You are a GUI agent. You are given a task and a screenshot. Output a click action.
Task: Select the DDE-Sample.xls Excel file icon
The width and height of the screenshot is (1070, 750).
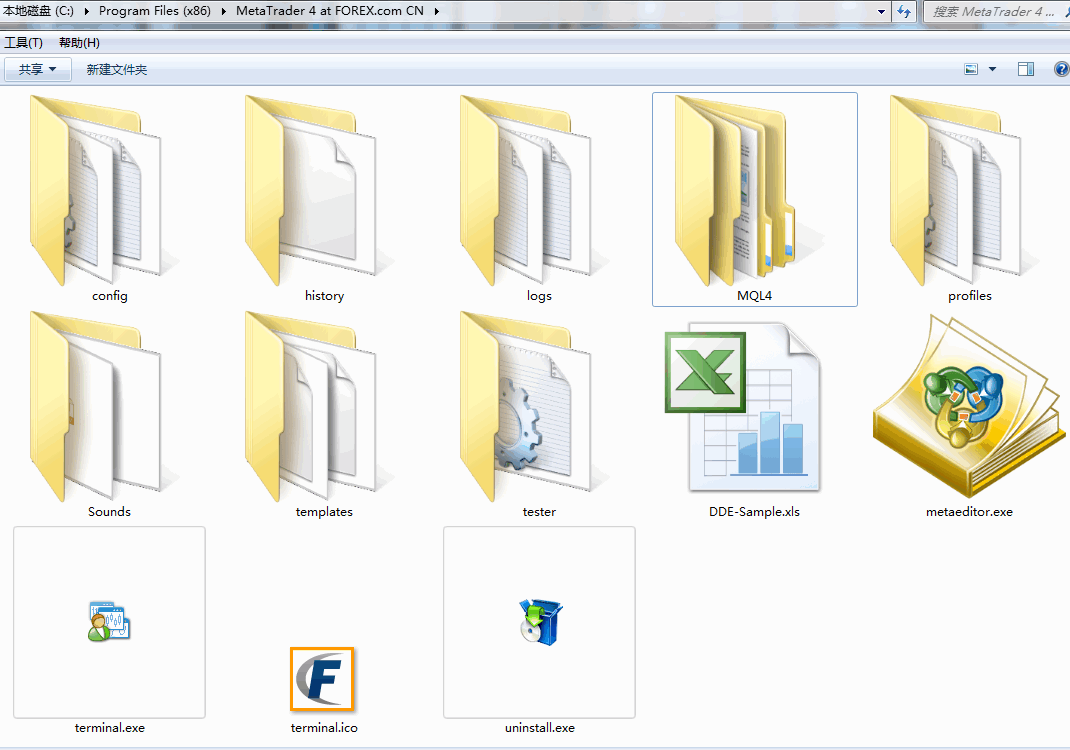743,407
